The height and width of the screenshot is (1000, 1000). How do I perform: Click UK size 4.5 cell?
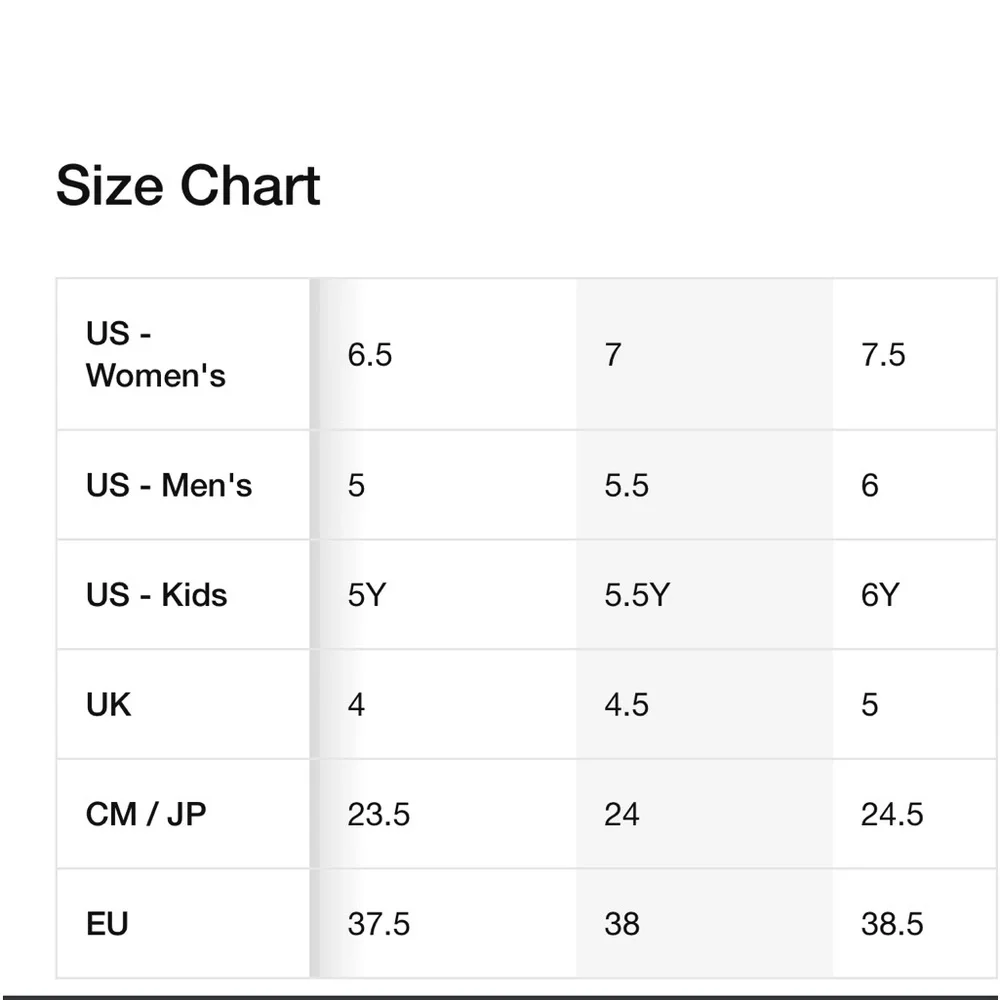627,705
